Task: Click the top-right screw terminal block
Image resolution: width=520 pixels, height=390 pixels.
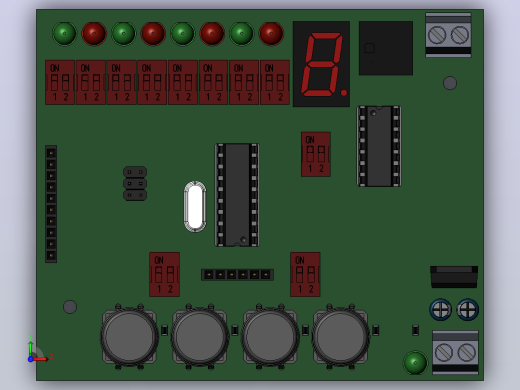Action: coord(448,35)
